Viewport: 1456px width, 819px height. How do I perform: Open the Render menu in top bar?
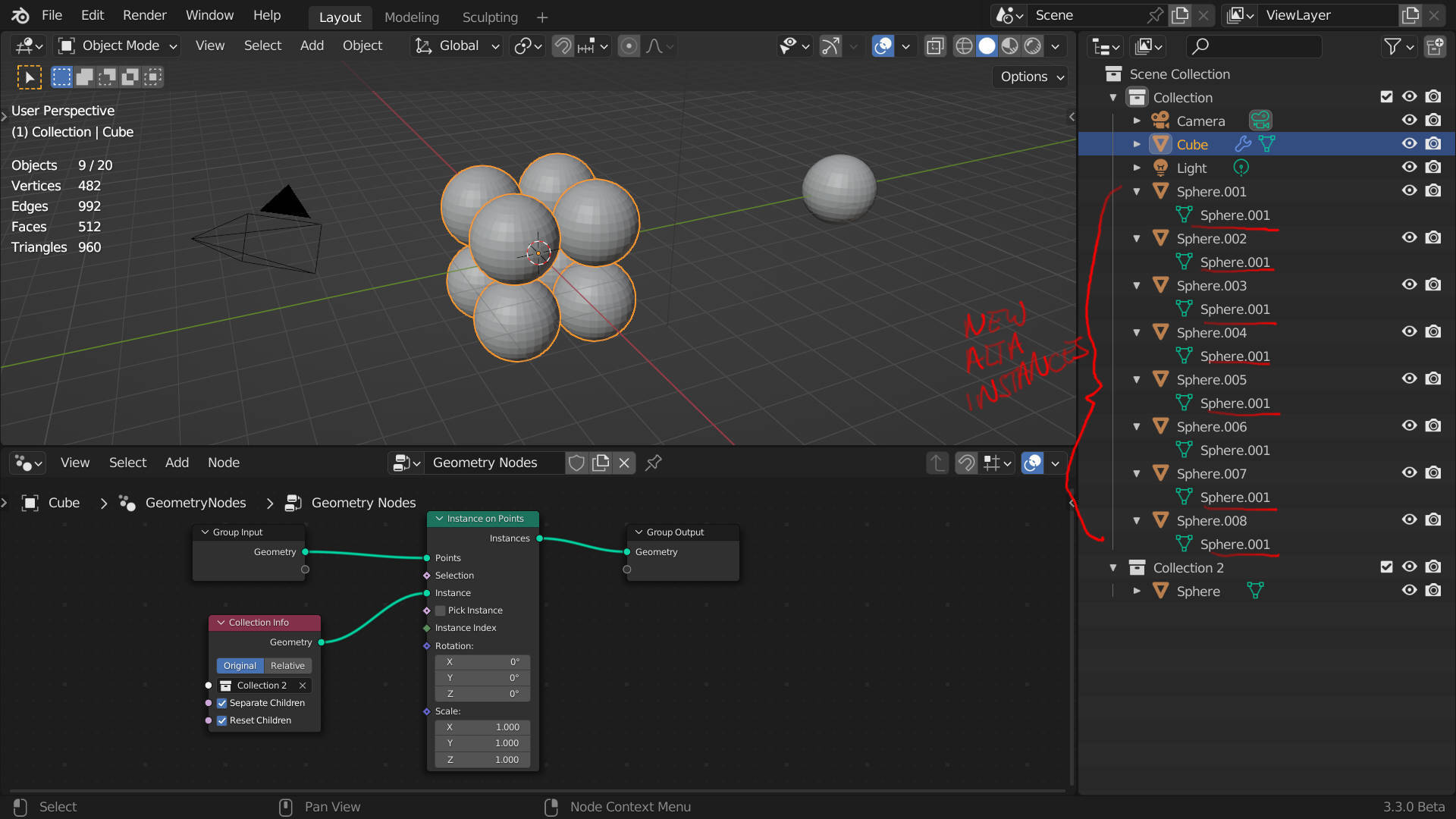point(144,15)
